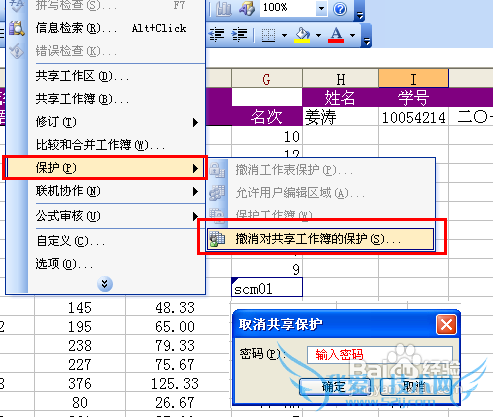Open the Fill Color dropdown arrow
The height and width of the screenshot is (417, 493).
click(x=318, y=35)
